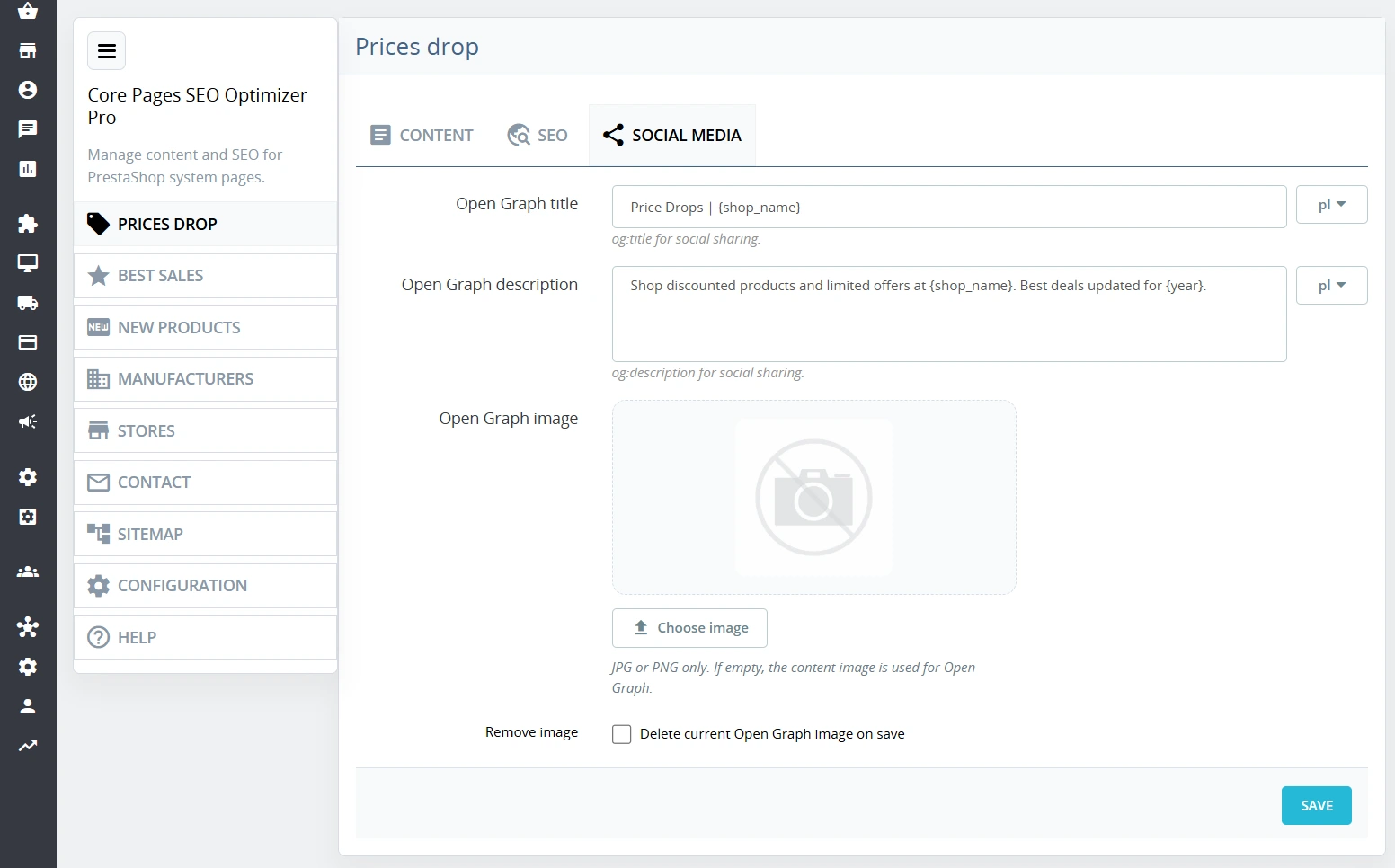Click the 'JPG or PNG only' help text
This screenshot has height=868, width=1395.
[x=793, y=678]
